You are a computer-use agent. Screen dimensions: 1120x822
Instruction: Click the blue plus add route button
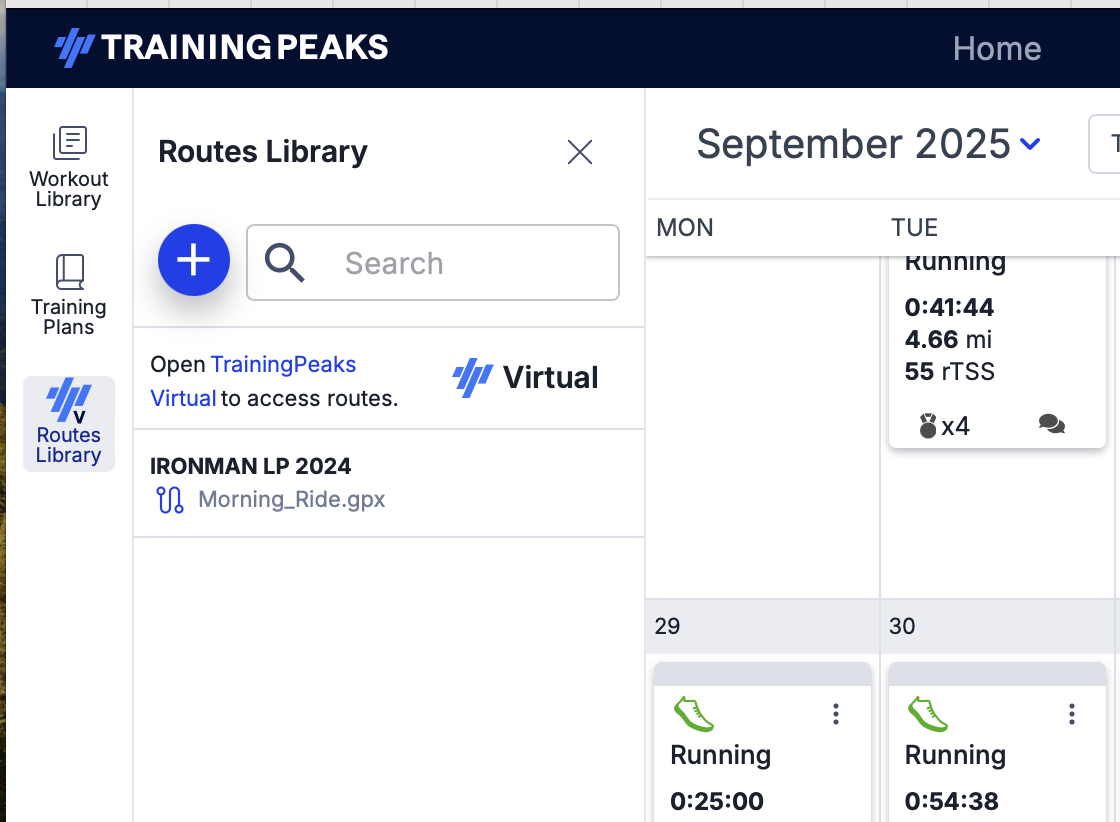[x=194, y=260]
